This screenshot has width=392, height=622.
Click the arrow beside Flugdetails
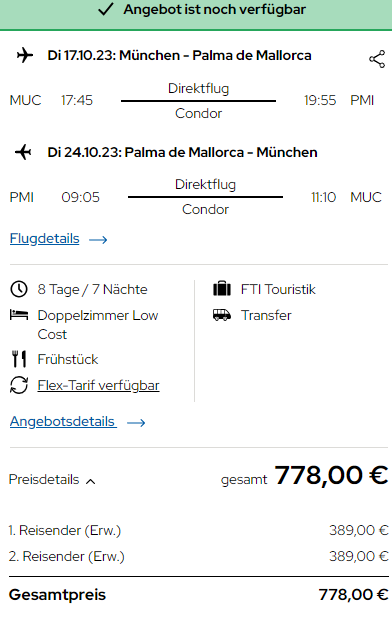[x=98, y=240]
